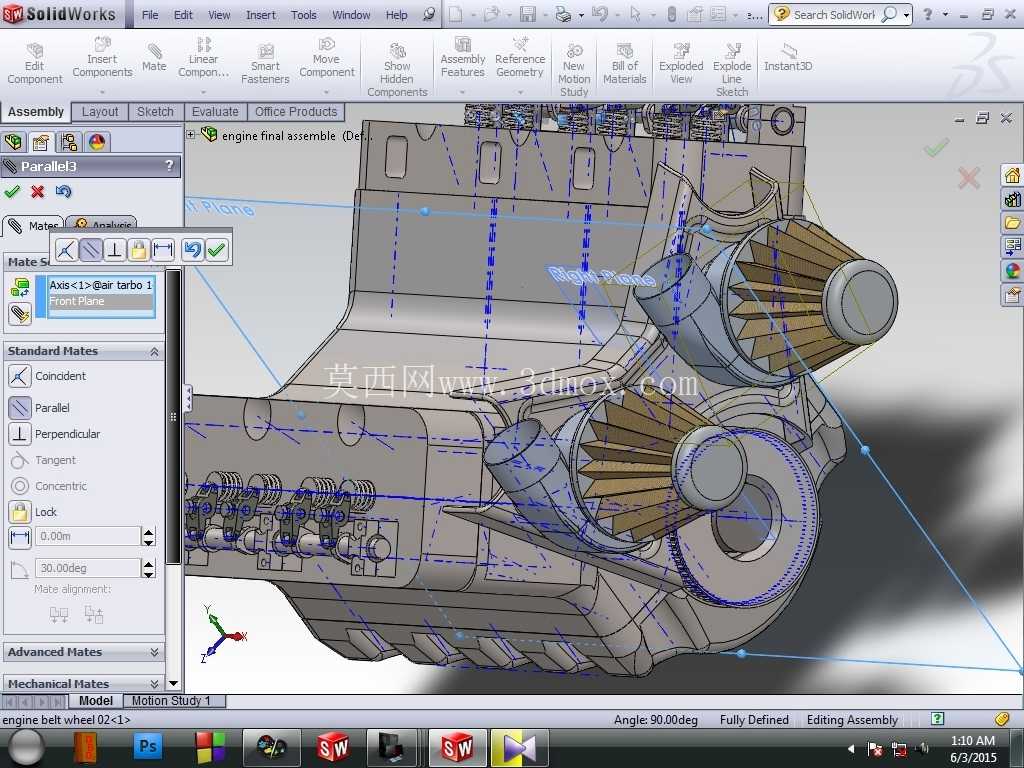1024x768 pixels.
Task: Expand engine final assemble tree node
Action: pos(191,135)
